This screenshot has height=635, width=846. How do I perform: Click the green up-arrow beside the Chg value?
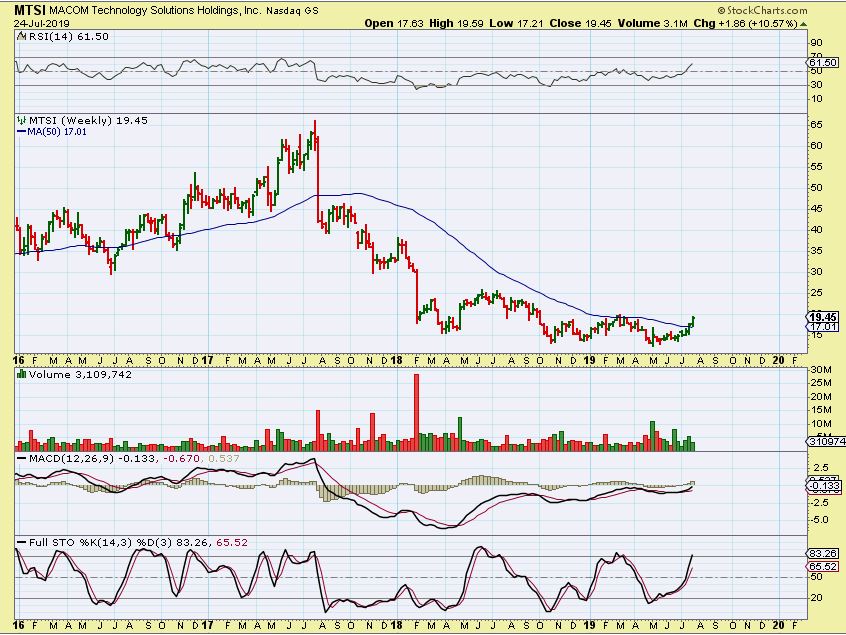pyautogui.click(x=803, y=24)
